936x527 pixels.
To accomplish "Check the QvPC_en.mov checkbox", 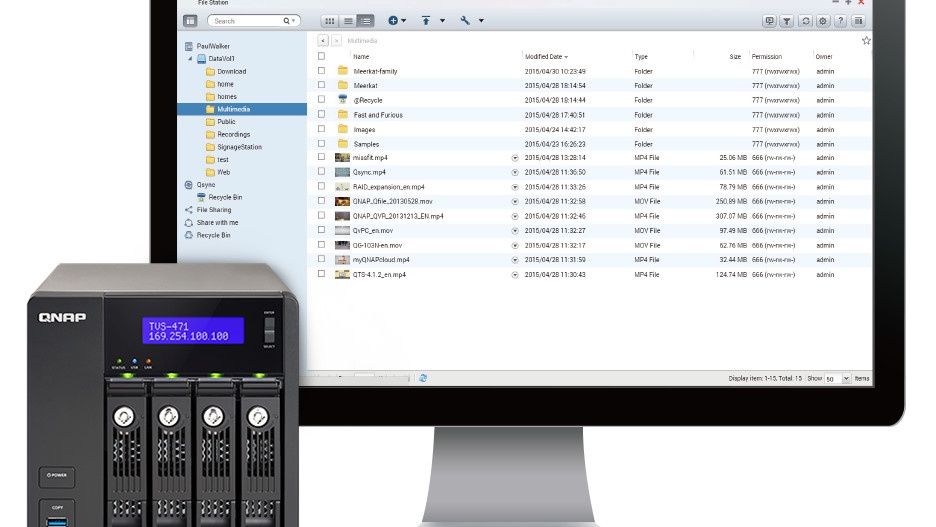I will coord(321,230).
